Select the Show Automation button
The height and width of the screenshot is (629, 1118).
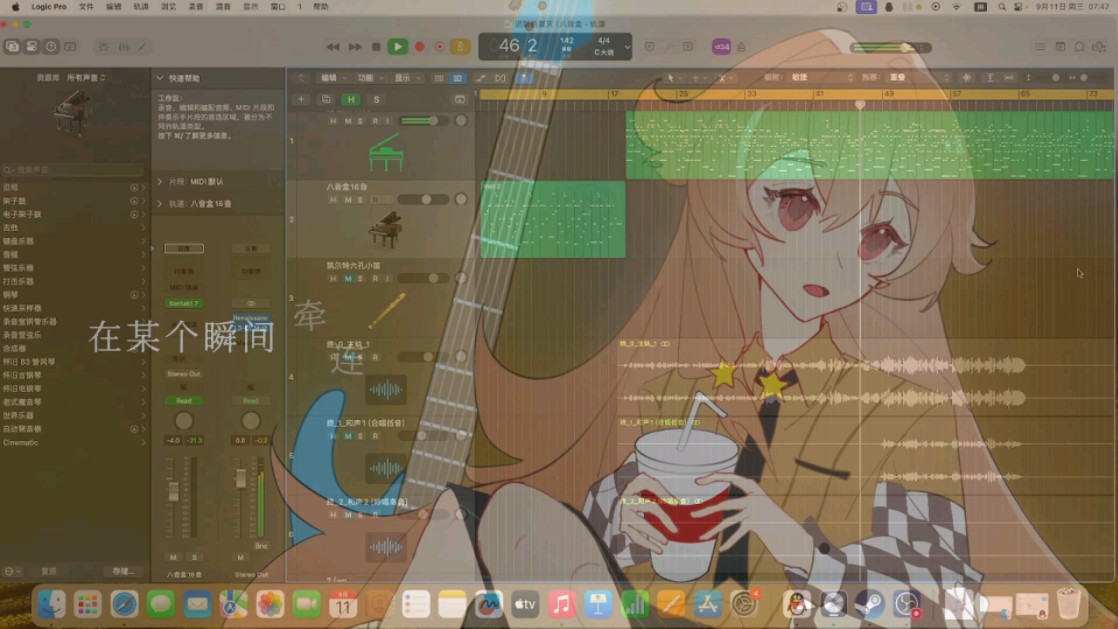tap(481, 78)
